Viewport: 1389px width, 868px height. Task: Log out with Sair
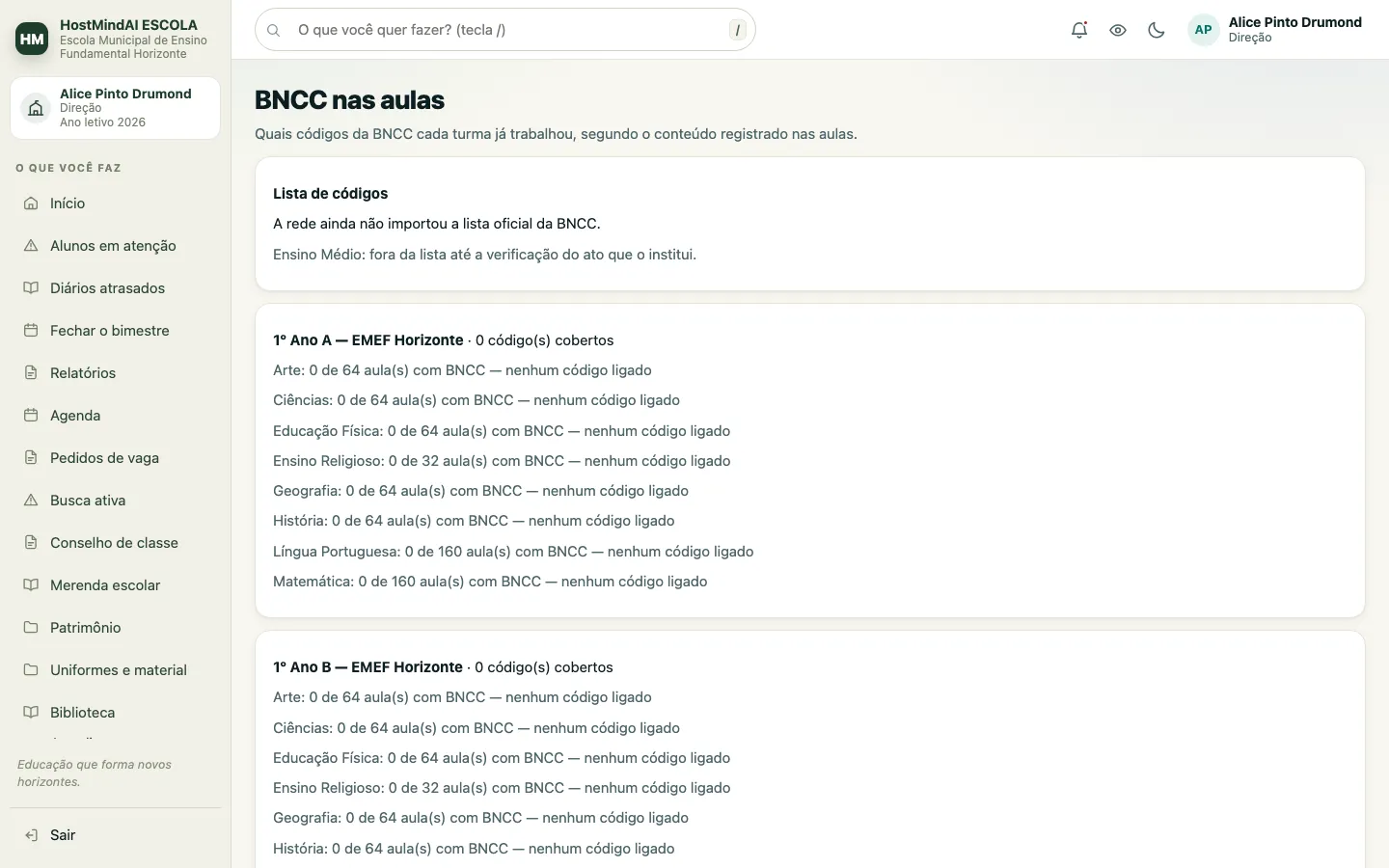[x=115, y=835]
